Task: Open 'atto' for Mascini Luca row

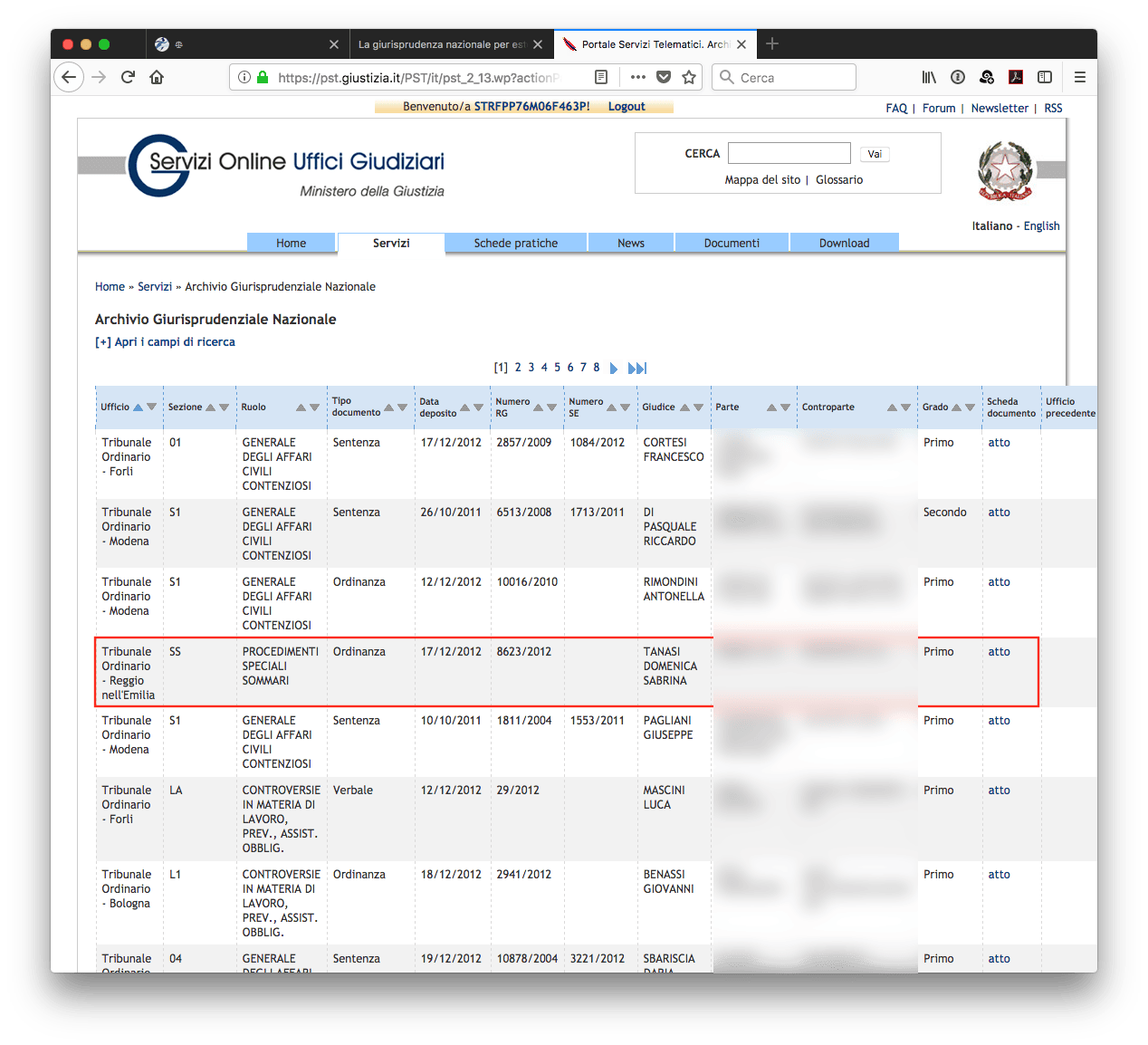Action: point(999,791)
